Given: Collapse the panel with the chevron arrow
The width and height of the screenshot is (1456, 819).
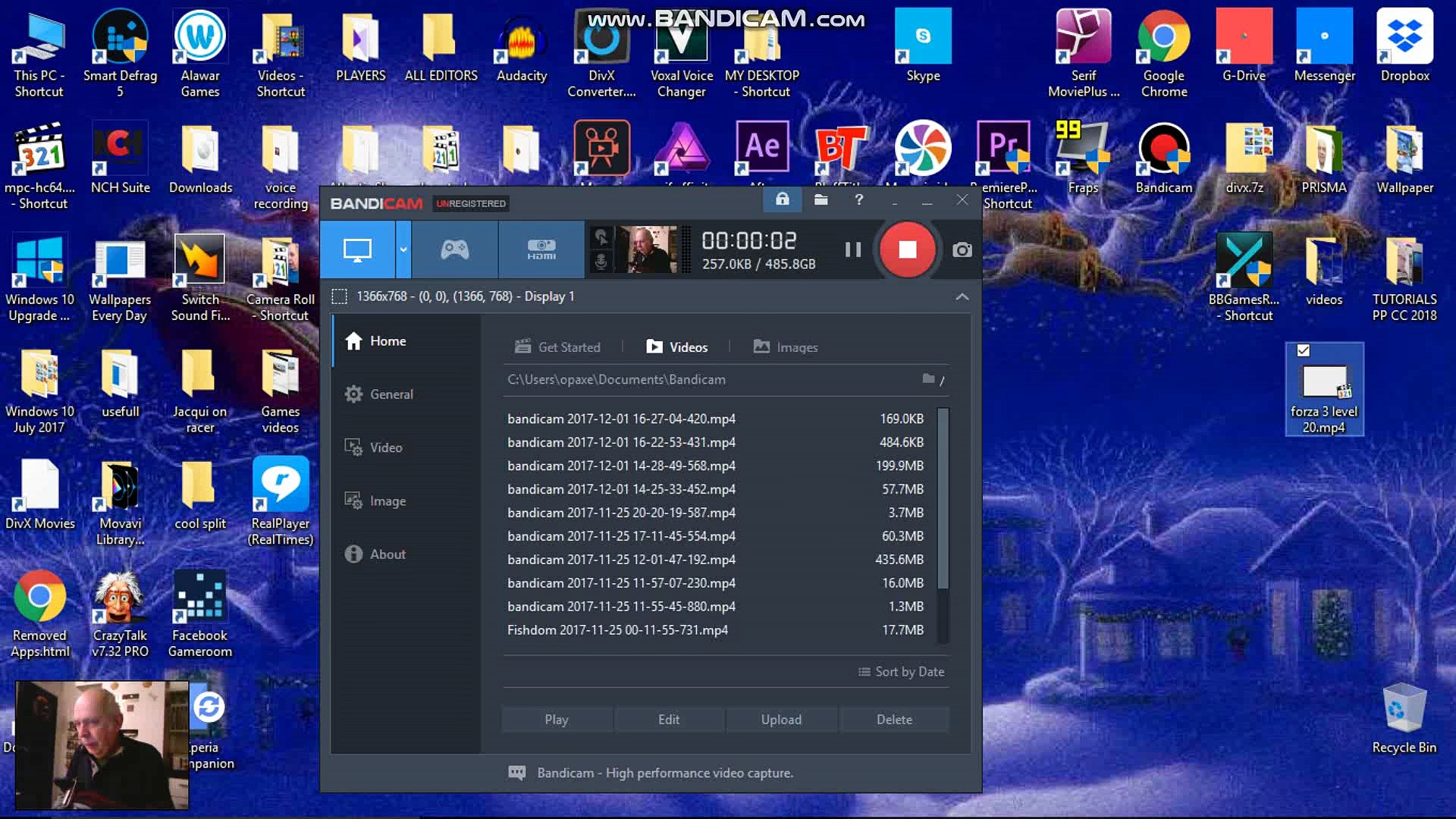Looking at the screenshot, I should click(x=962, y=297).
